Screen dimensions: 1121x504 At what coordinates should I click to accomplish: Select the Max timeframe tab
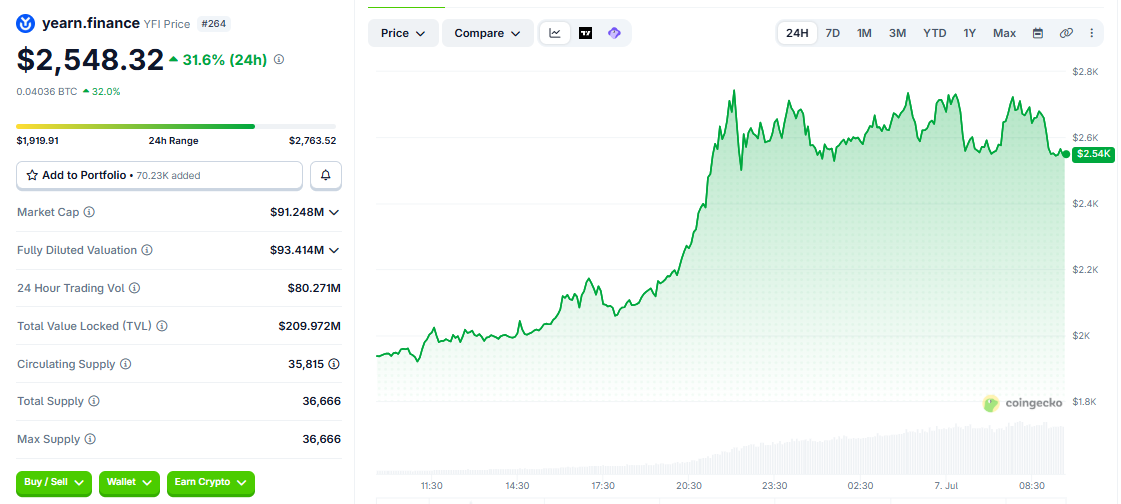(1004, 33)
